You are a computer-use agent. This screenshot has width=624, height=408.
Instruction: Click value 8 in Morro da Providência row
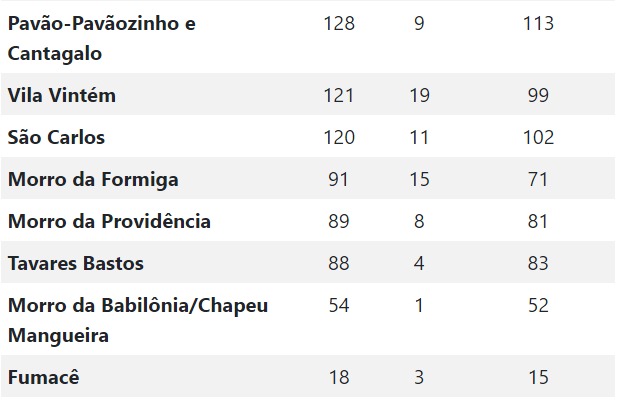pyautogui.click(x=419, y=221)
